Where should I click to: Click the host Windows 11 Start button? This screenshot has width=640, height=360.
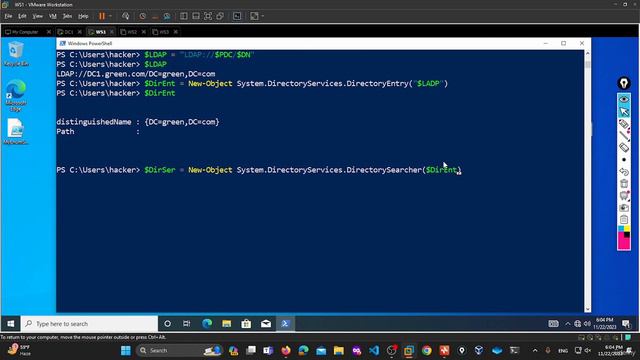click(126, 350)
